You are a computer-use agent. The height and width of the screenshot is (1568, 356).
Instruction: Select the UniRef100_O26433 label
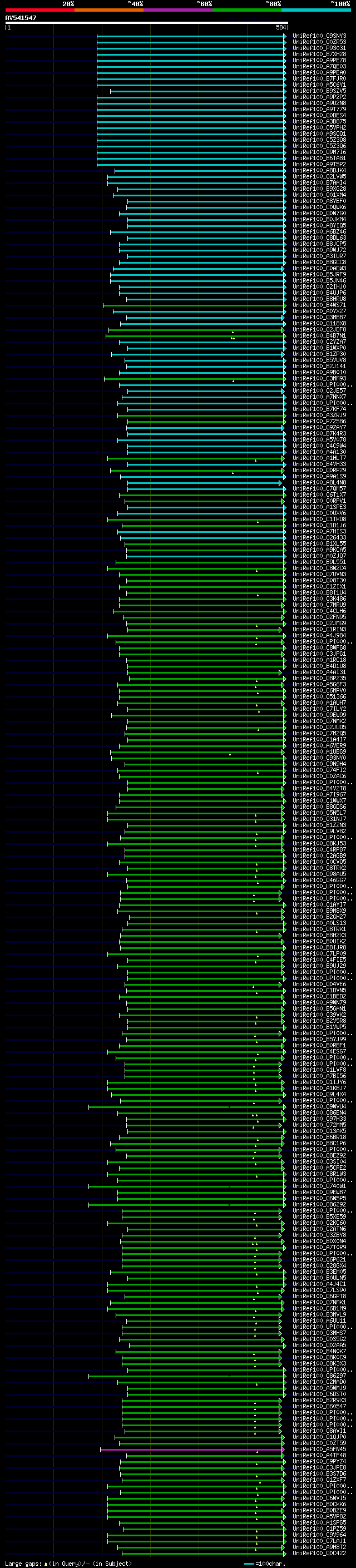click(319, 537)
